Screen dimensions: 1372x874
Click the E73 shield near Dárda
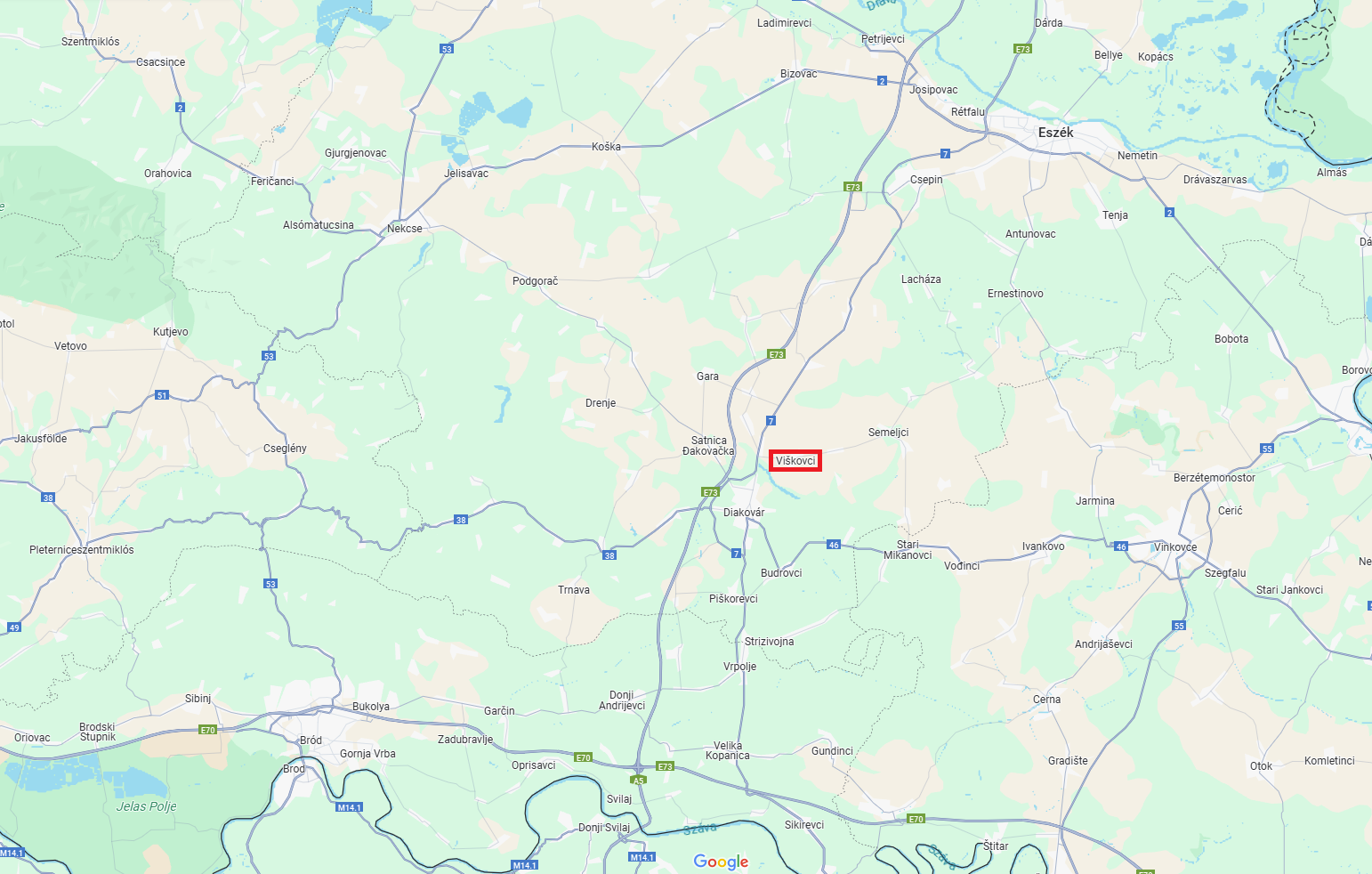[1023, 49]
